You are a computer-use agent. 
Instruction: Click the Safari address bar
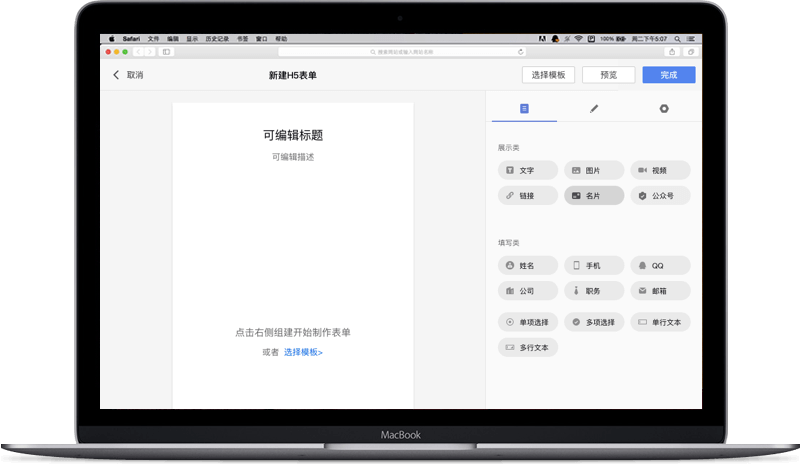point(402,52)
